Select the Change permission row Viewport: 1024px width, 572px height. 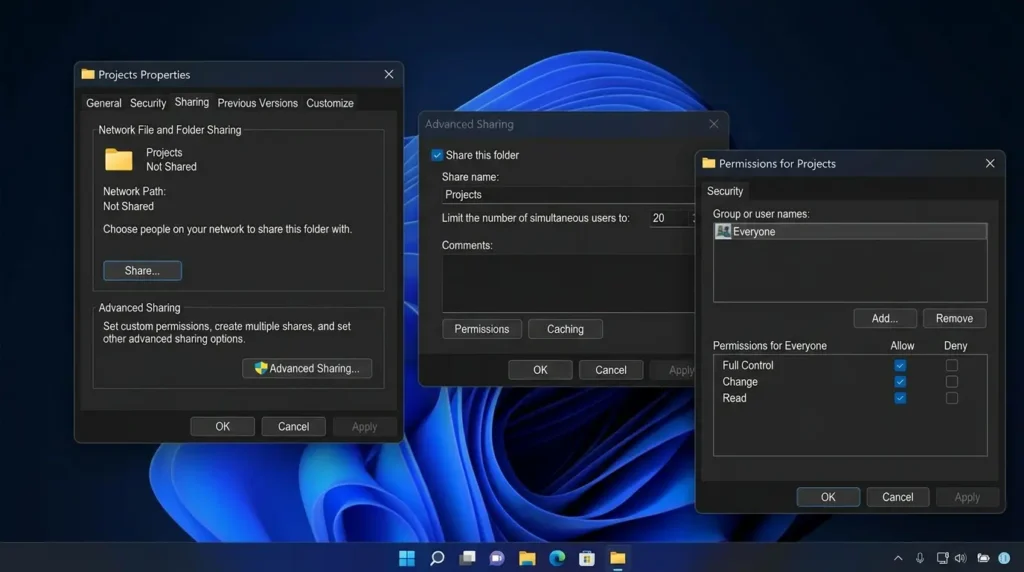point(850,381)
